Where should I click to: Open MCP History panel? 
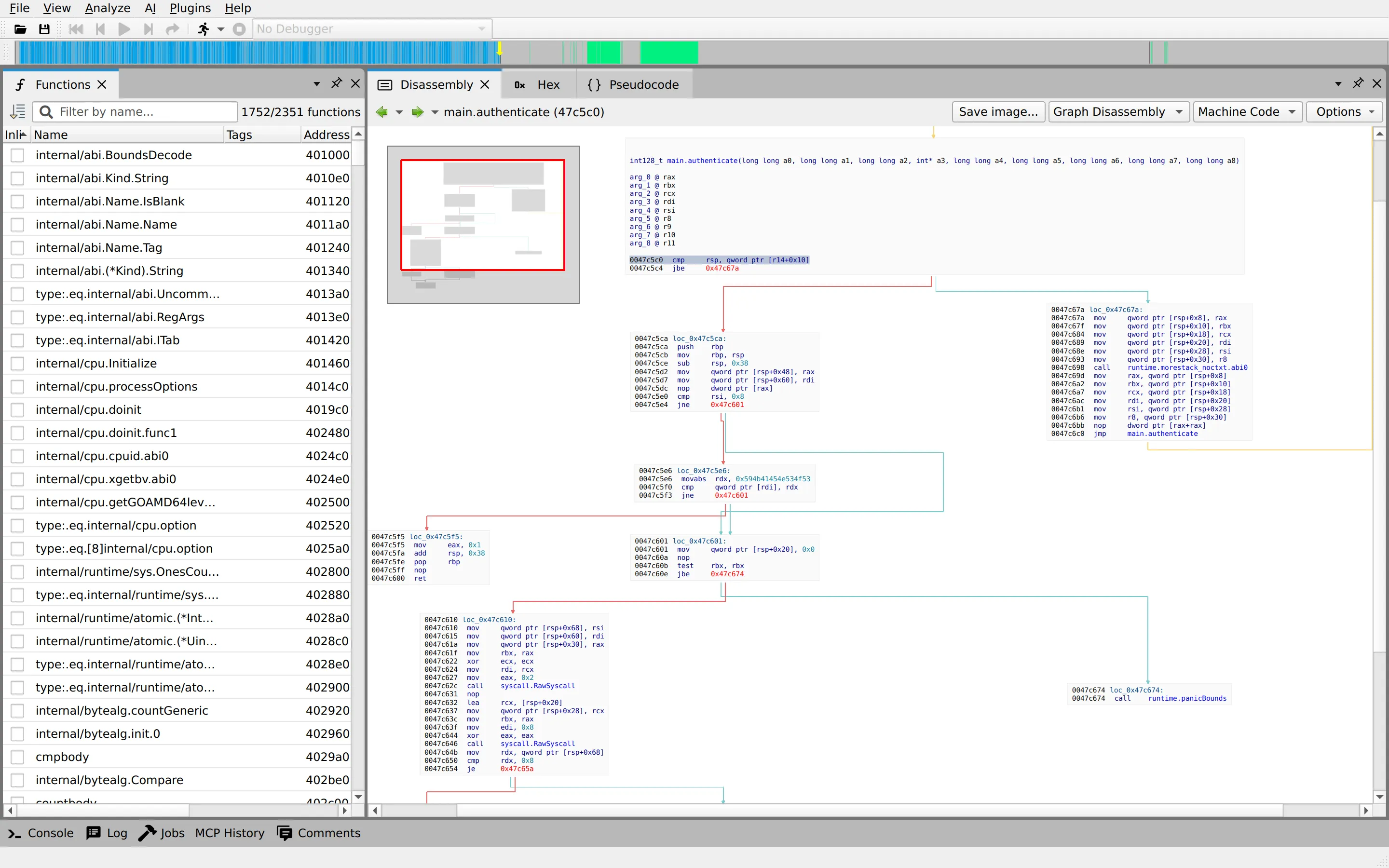pyautogui.click(x=230, y=833)
